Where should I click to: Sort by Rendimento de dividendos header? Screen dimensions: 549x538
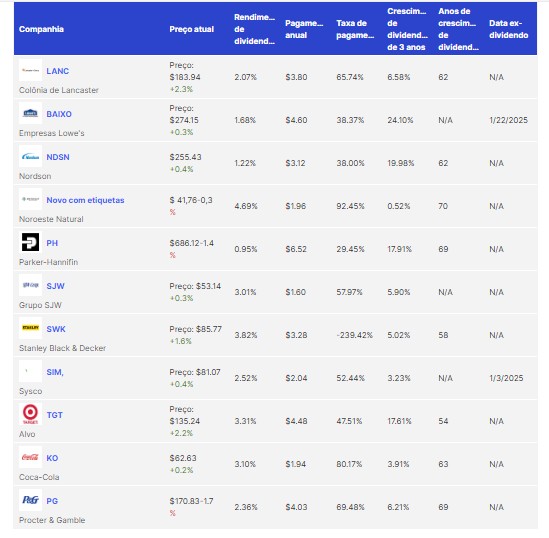pos(255,29)
